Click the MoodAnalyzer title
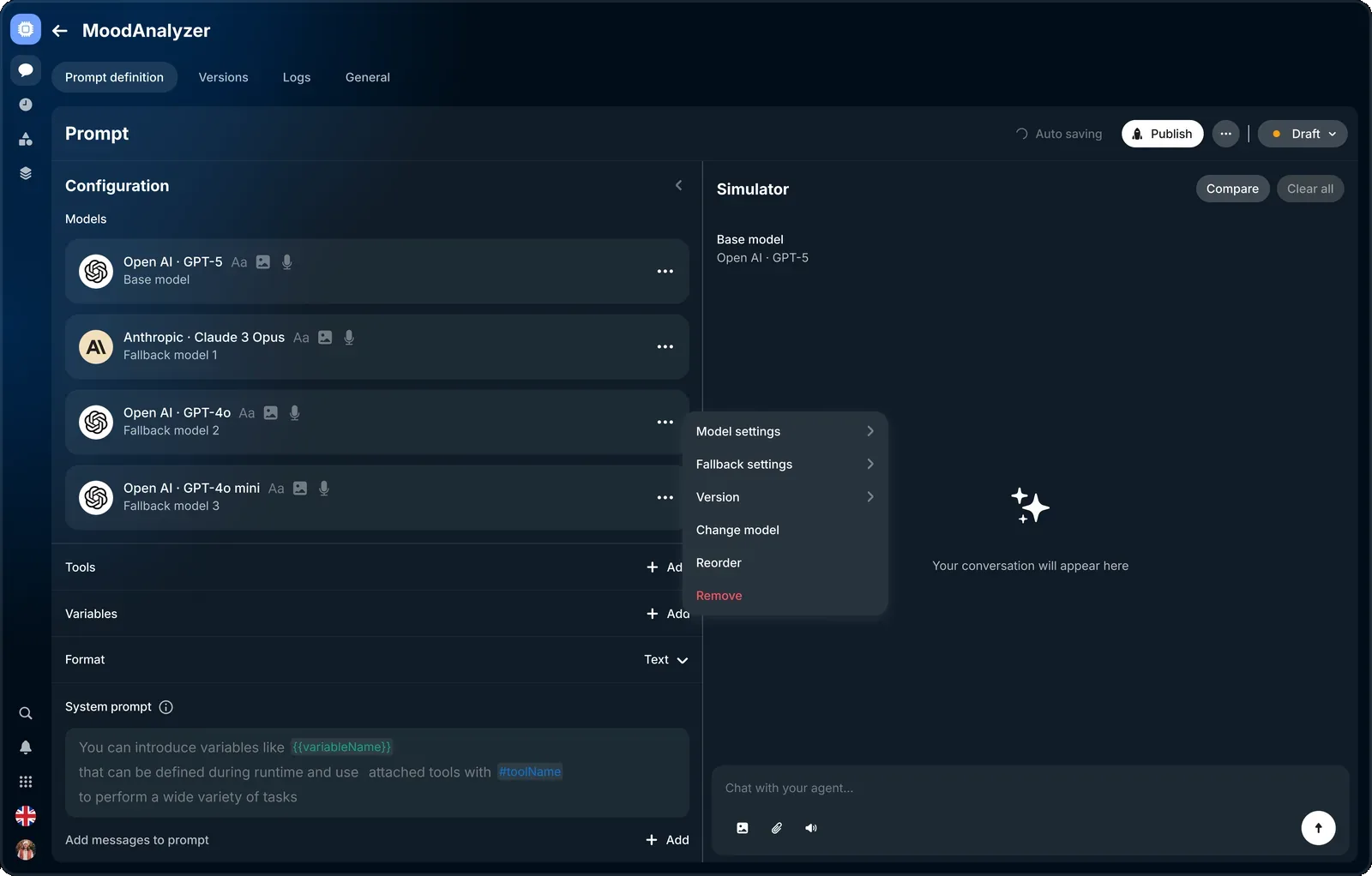The width and height of the screenshot is (1372, 876). (x=146, y=31)
